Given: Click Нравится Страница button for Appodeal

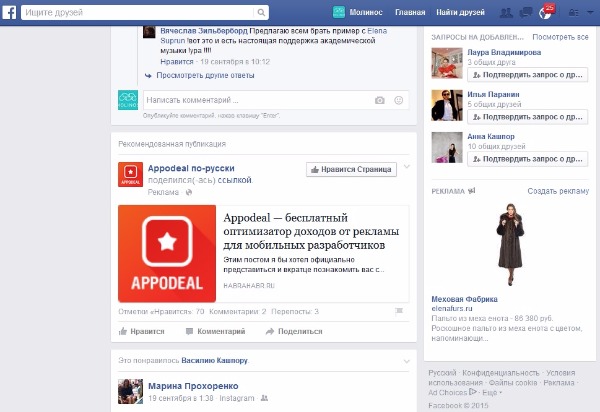Looking at the screenshot, I should point(351,169).
